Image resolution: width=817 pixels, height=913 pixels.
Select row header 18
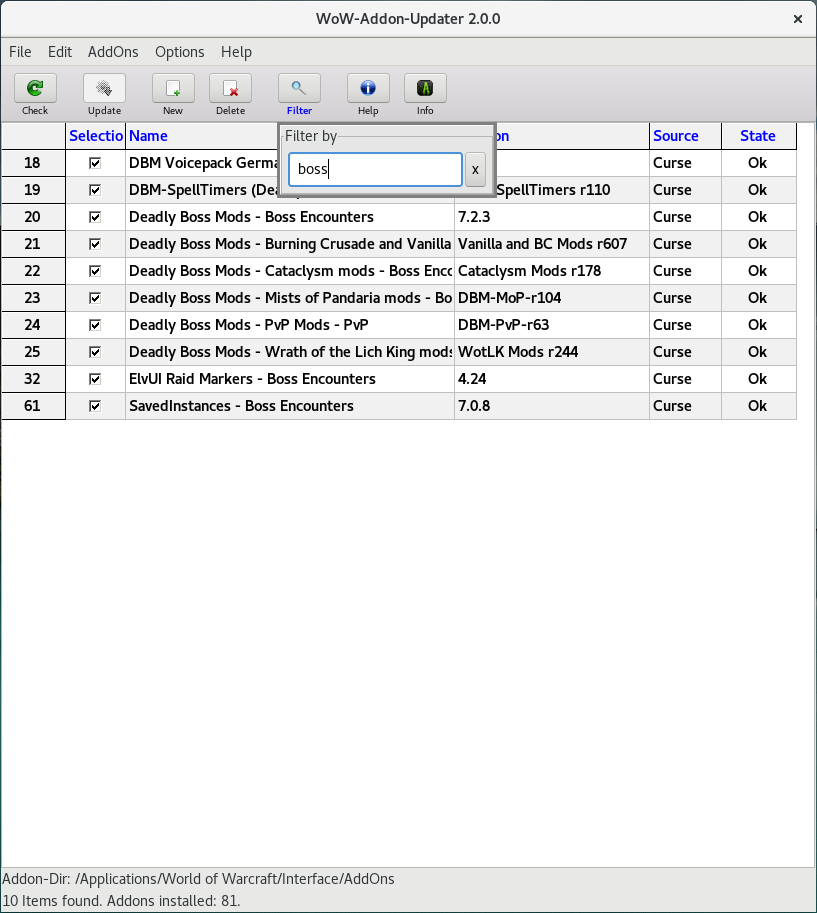33,163
